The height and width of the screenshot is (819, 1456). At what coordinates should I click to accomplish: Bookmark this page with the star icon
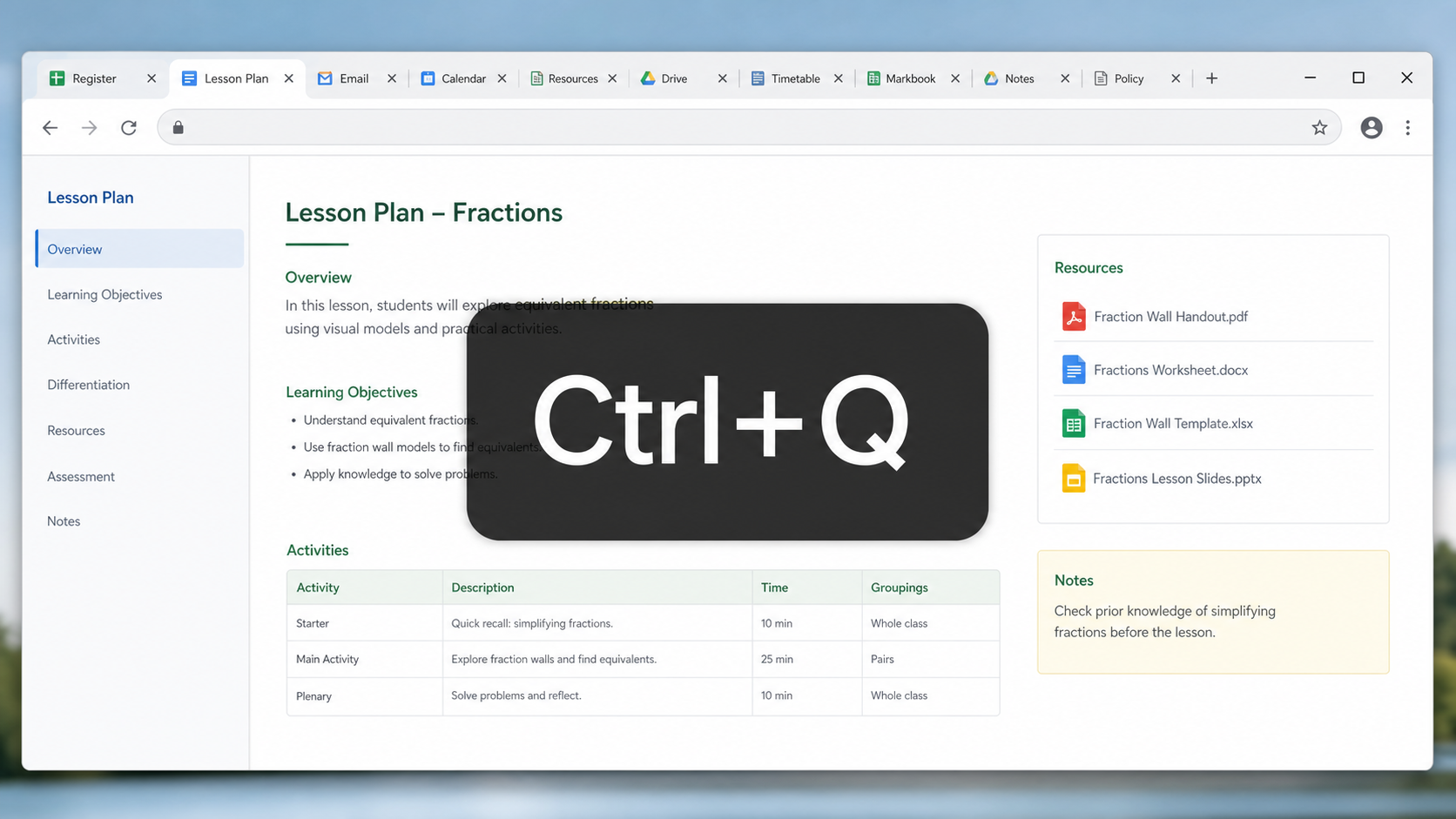point(1319,128)
